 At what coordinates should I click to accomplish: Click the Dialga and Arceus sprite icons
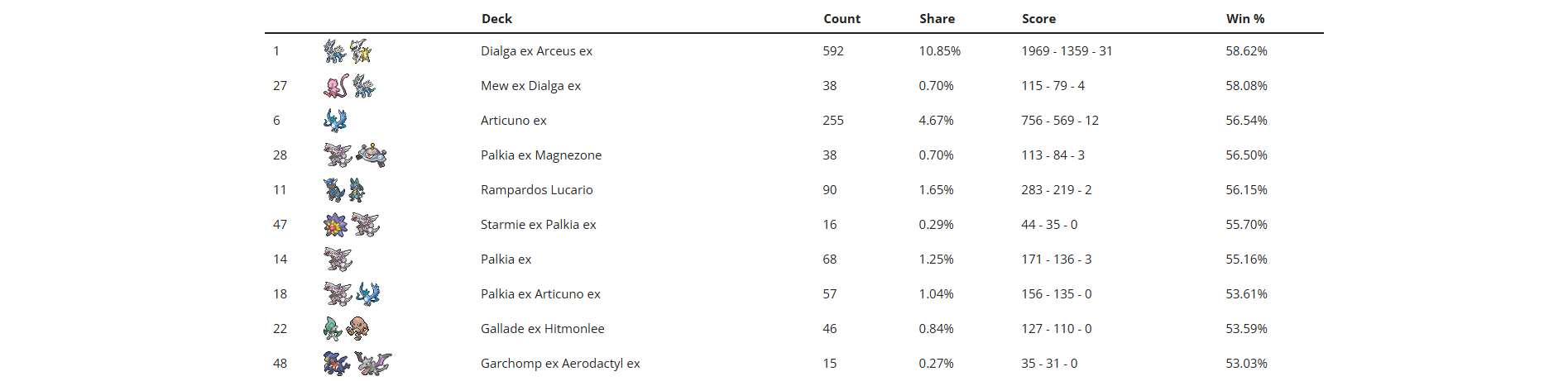348,51
